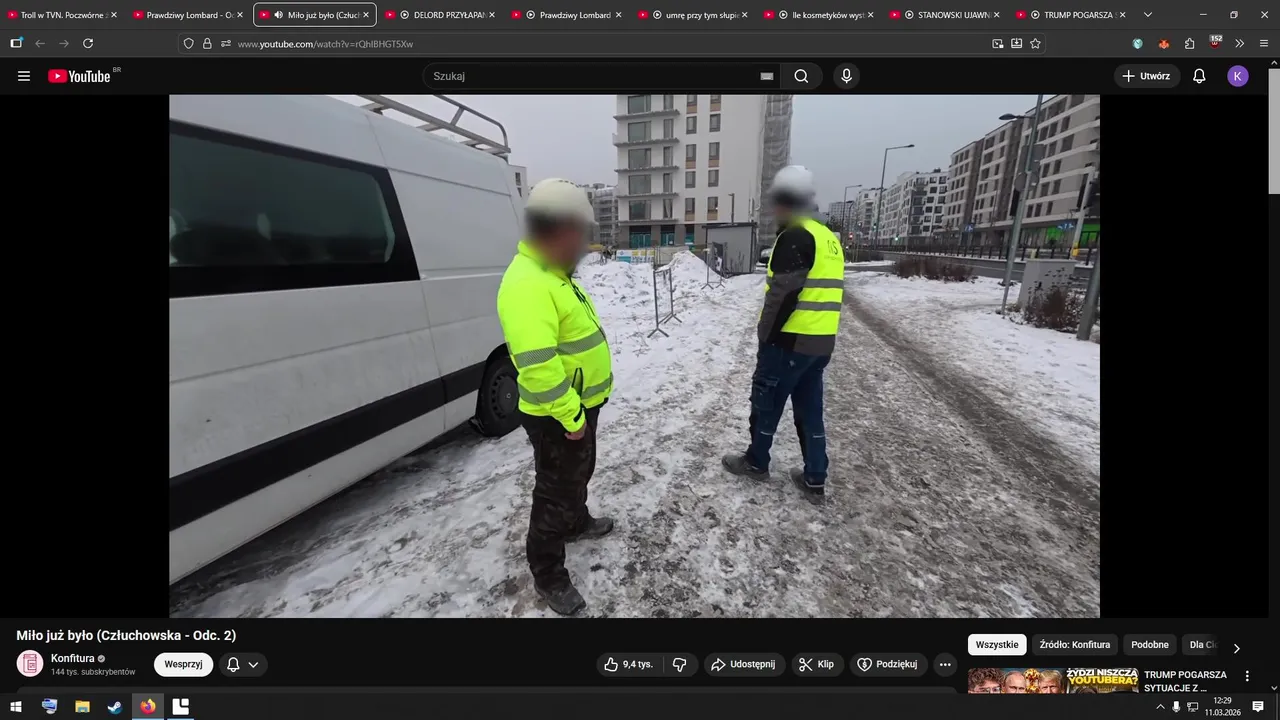Click the Utwórz create button
The height and width of the screenshot is (720, 1280).
point(1146,76)
